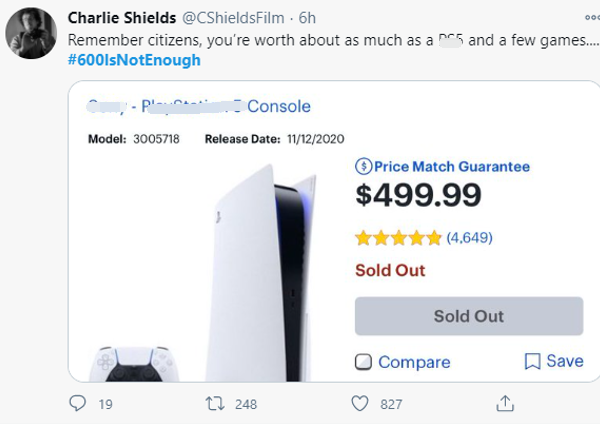Open the tweet's more options menu
The height and width of the screenshot is (424, 600).
coord(591,18)
